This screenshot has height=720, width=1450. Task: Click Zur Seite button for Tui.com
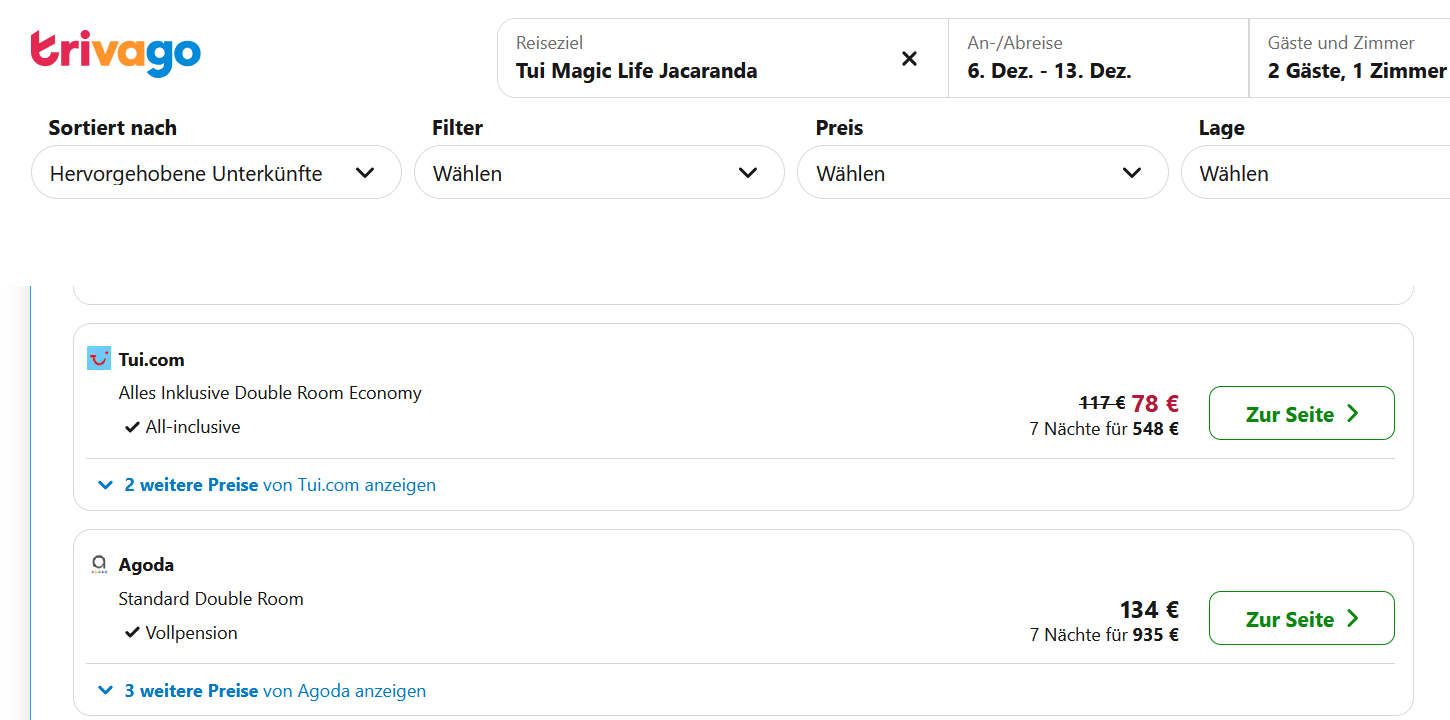pyautogui.click(x=1301, y=413)
